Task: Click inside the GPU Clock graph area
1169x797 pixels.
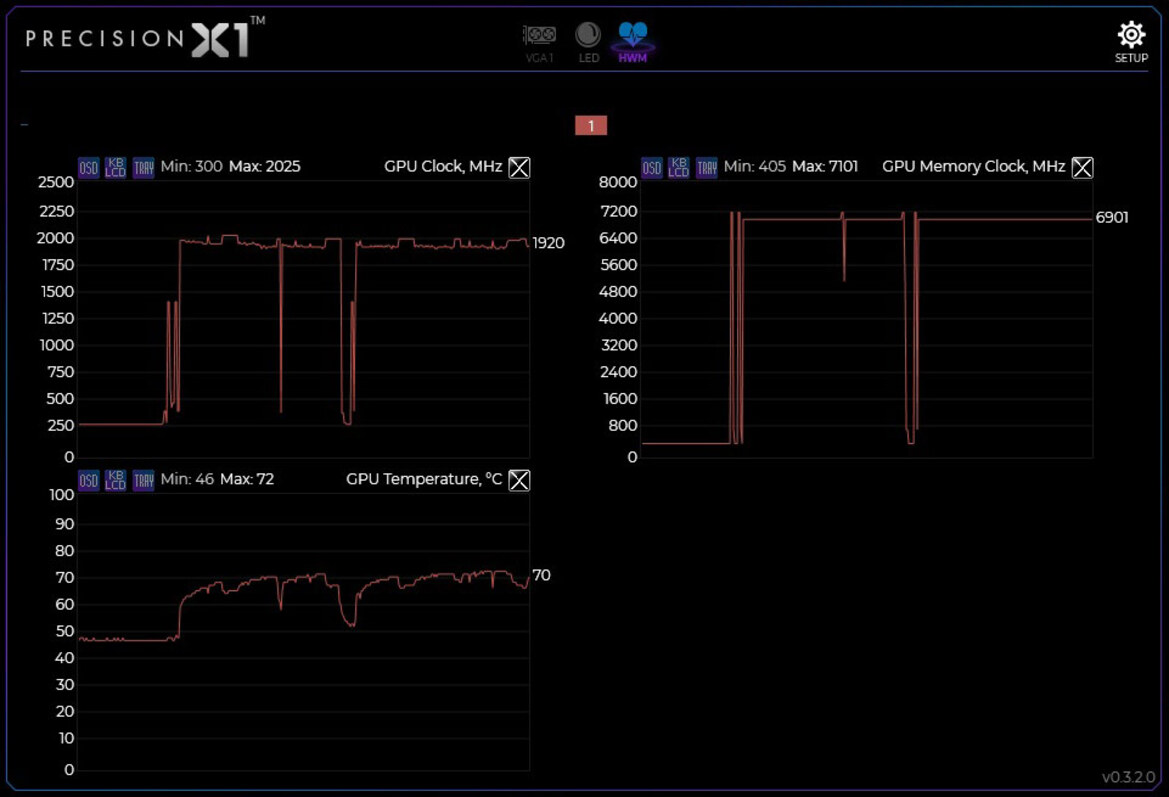Action: click(x=303, y=319)
